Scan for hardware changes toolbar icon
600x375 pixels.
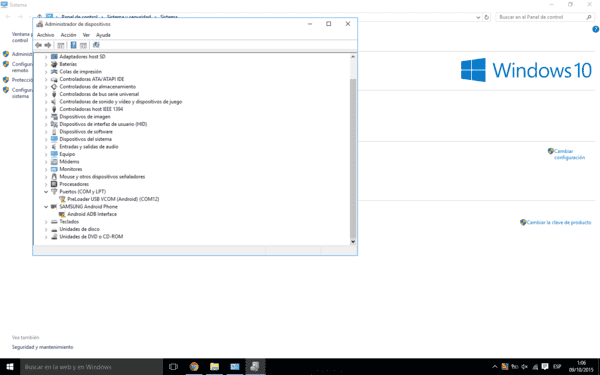(96, 45)
